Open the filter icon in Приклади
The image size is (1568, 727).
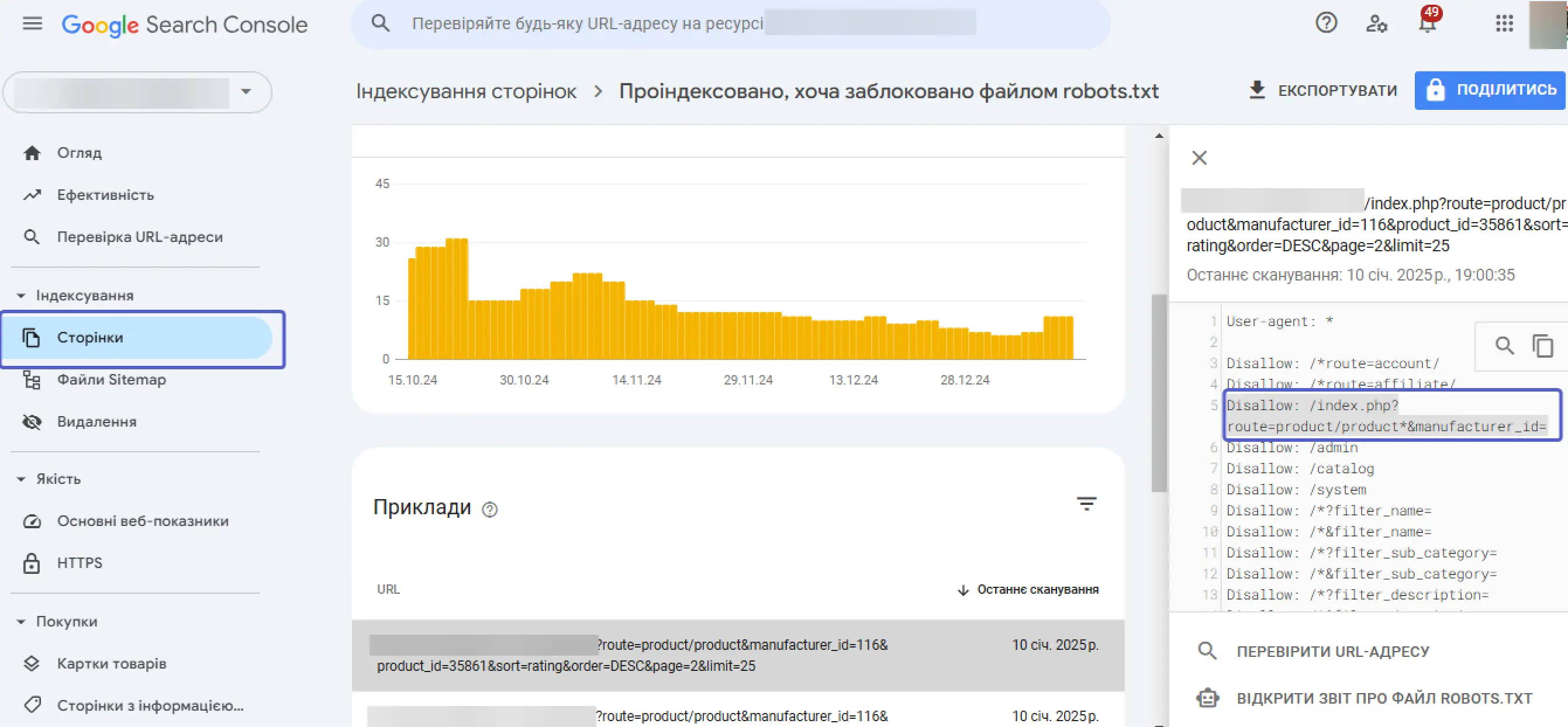[x=1086, y=504]
